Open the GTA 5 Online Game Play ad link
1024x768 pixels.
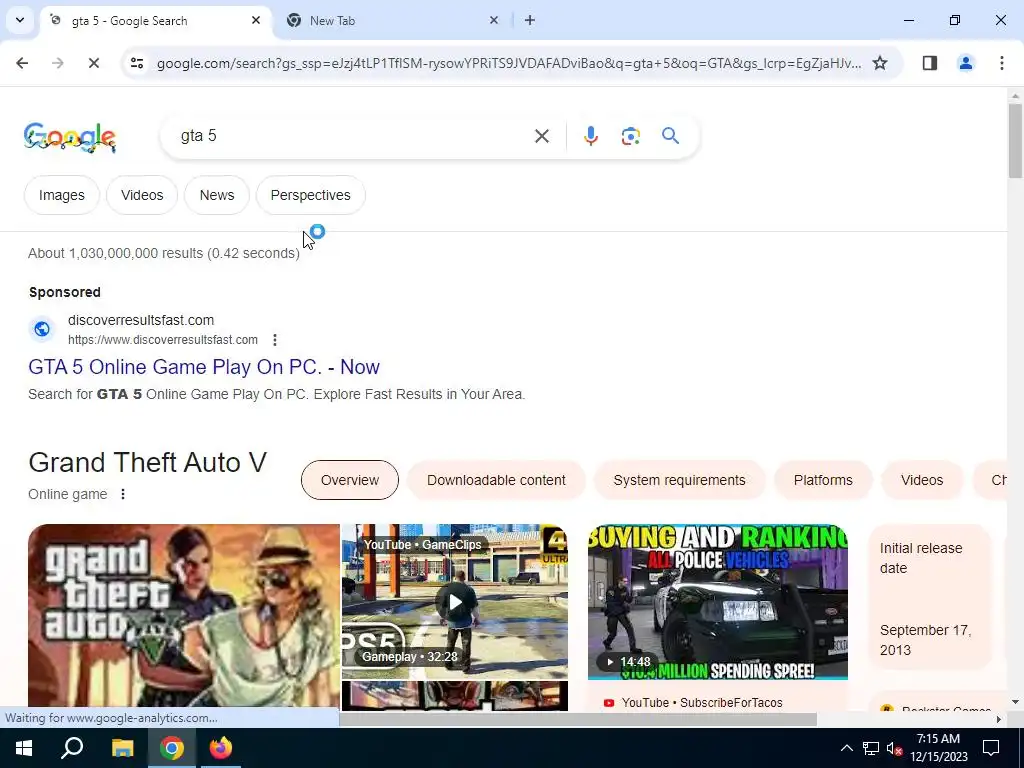pos(204,367)
